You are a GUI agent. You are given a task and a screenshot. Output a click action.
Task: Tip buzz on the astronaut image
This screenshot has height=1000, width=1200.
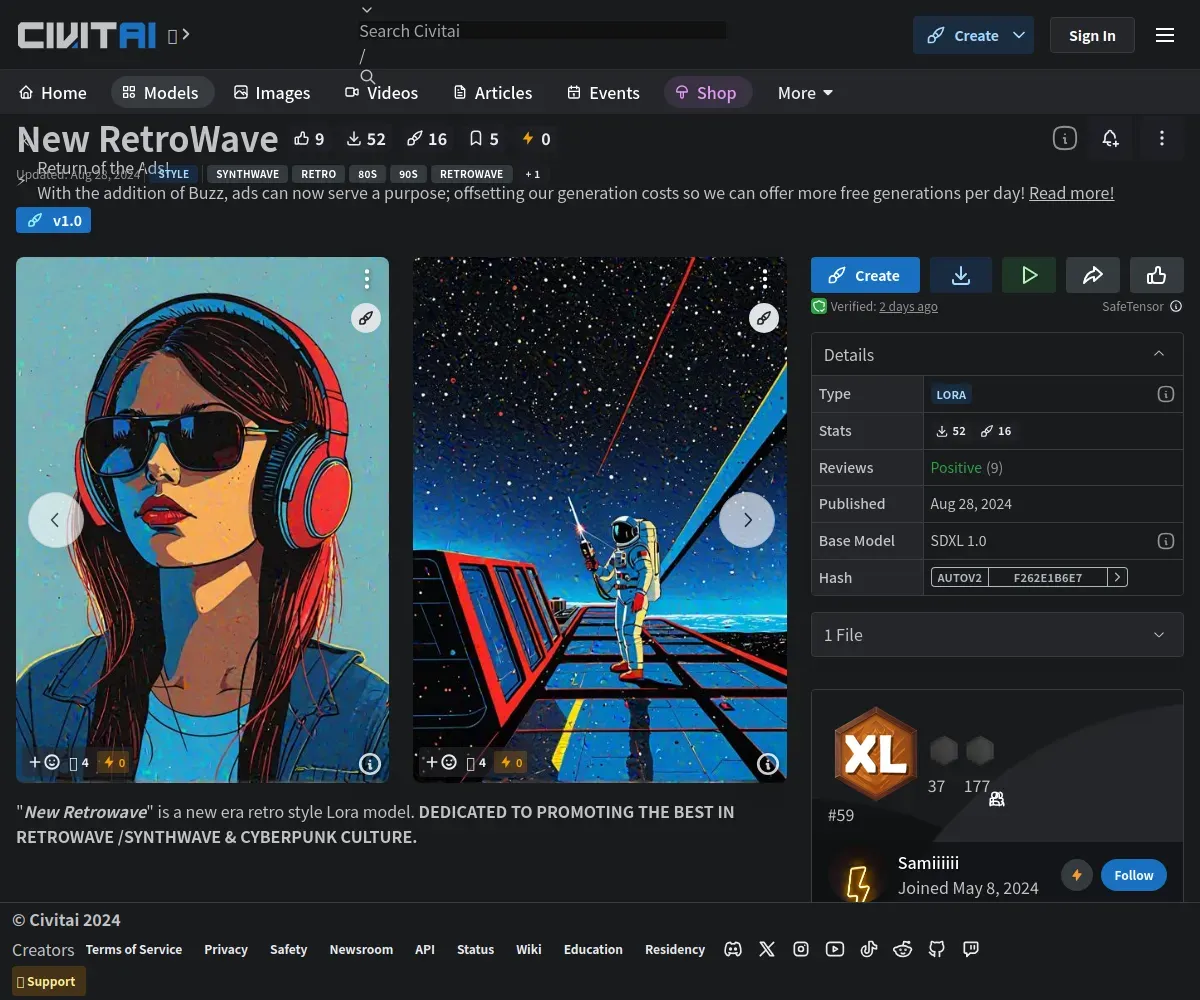(510, 762)
